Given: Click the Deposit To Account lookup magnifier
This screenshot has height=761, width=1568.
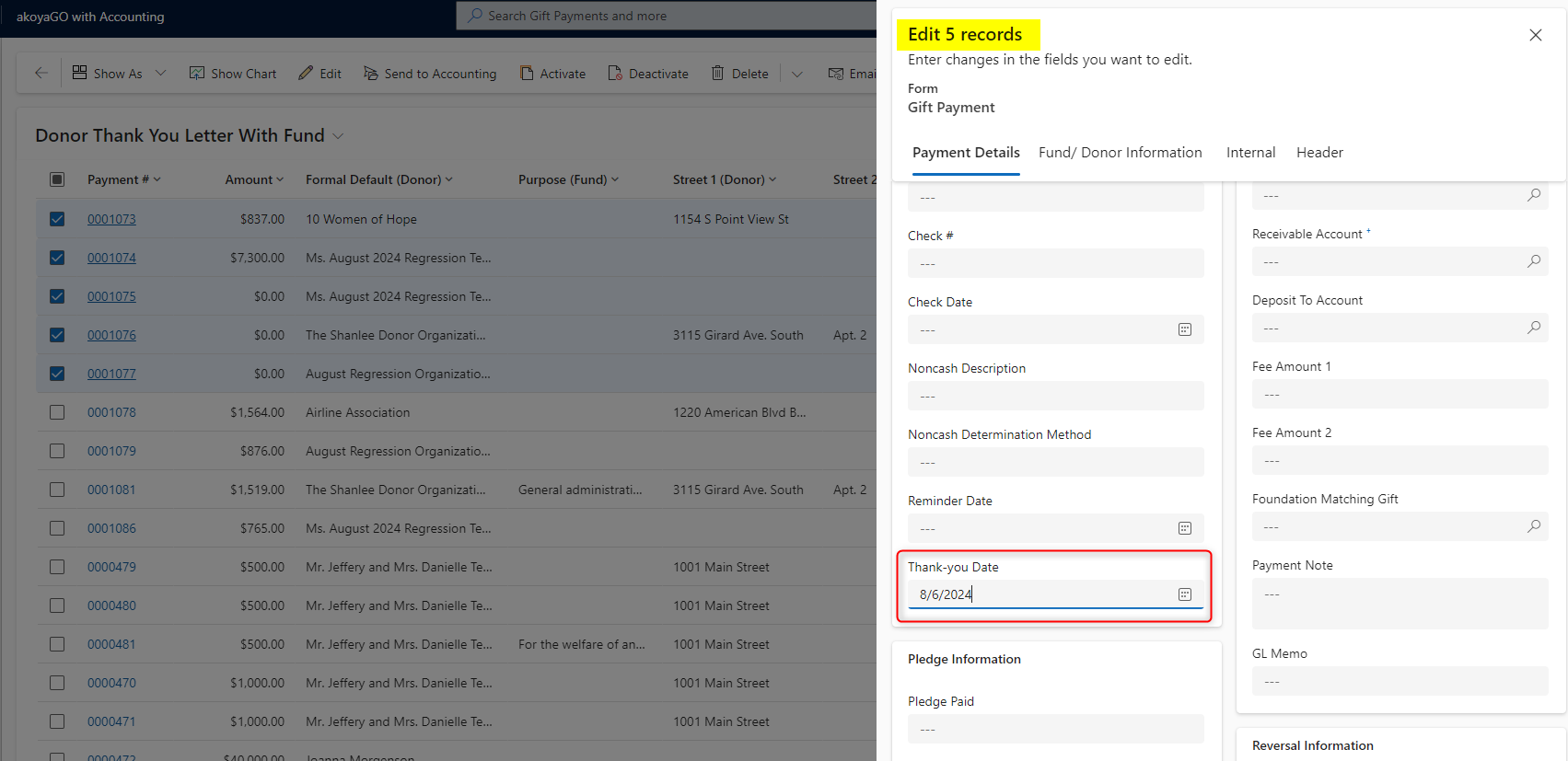Looking at the screenshot, I should coord(1534,328).
